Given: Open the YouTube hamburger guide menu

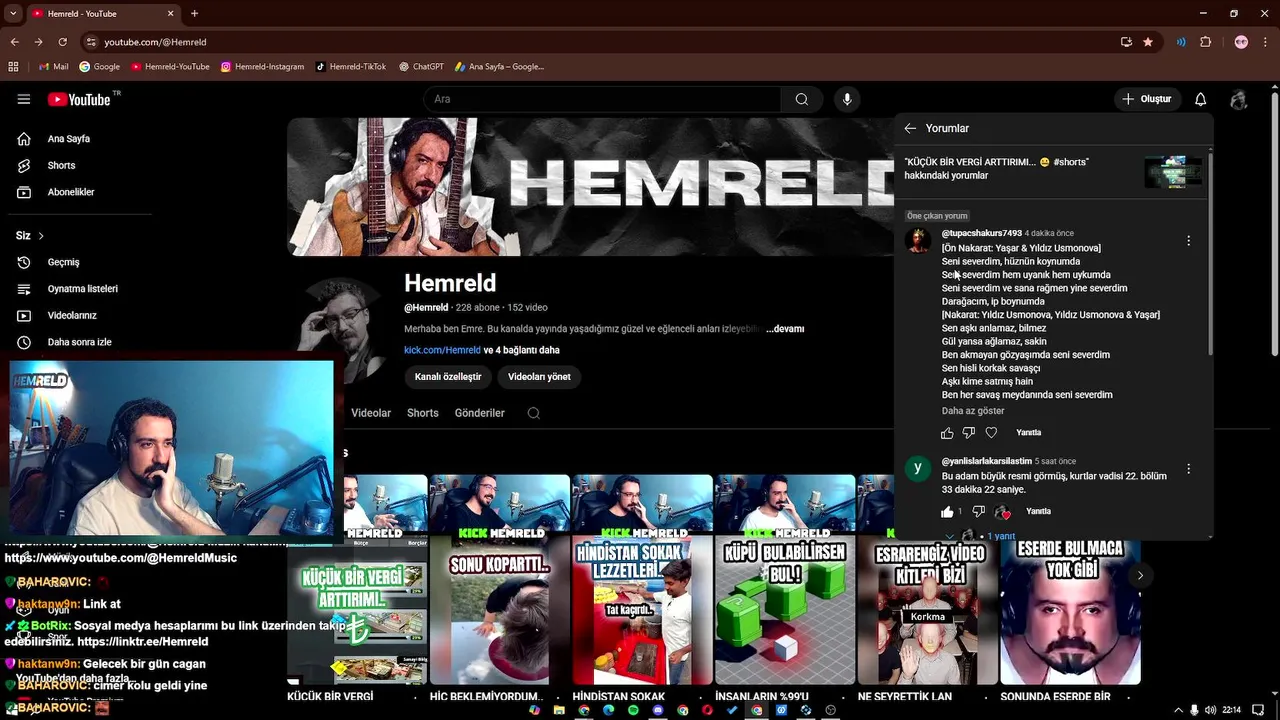Looking at the screenshot, I should [24, 99].
